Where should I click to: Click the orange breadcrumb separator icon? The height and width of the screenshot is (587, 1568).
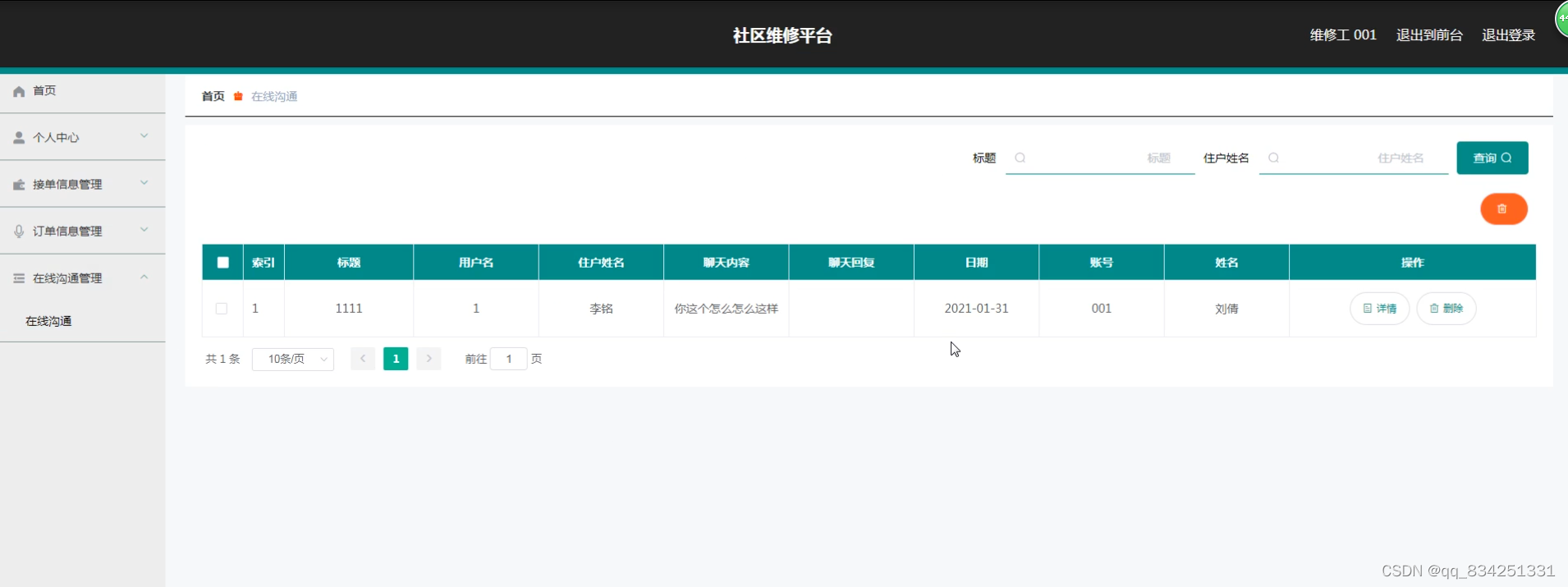pos(238,96)
